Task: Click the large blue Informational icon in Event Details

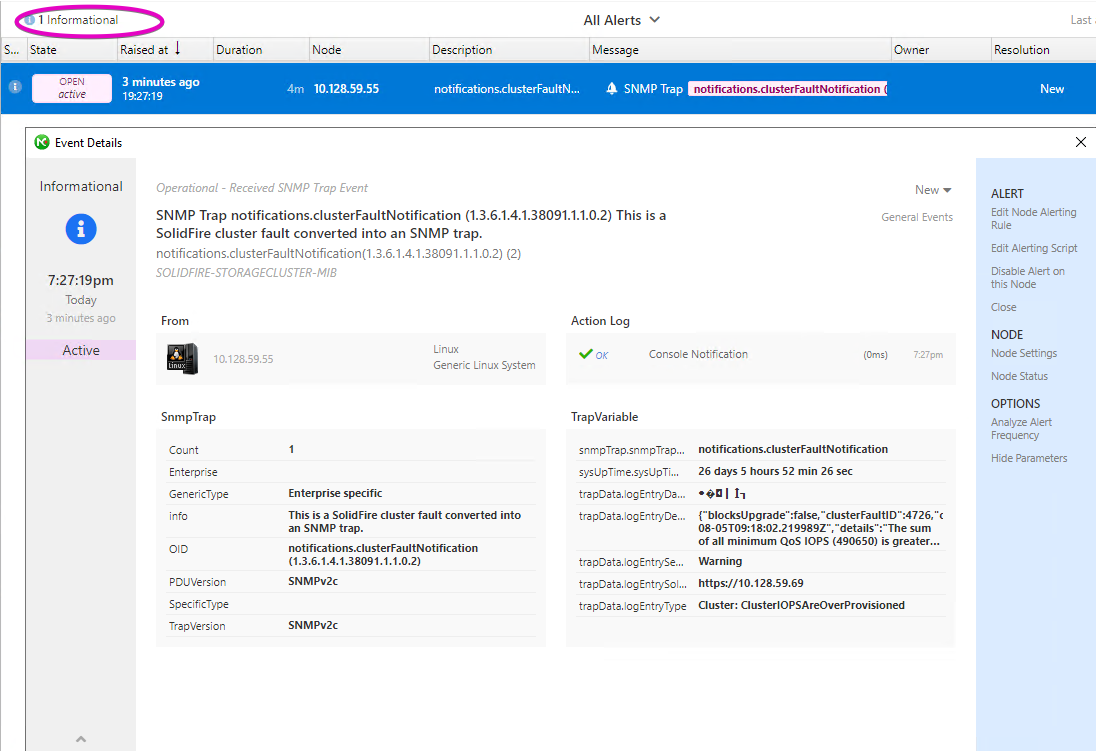Action: (x=81, y=229)
